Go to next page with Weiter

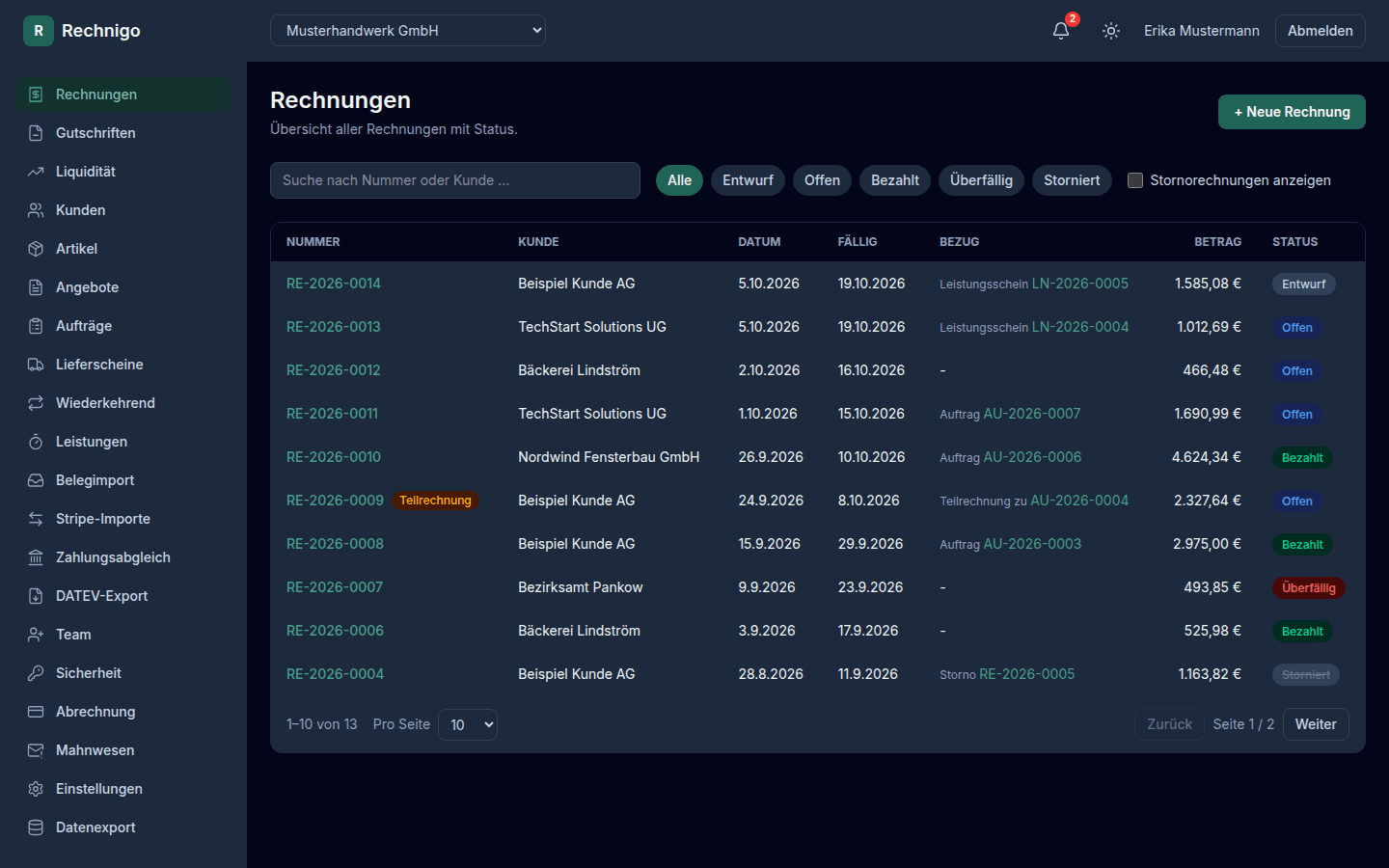[x=1316, y=724]
